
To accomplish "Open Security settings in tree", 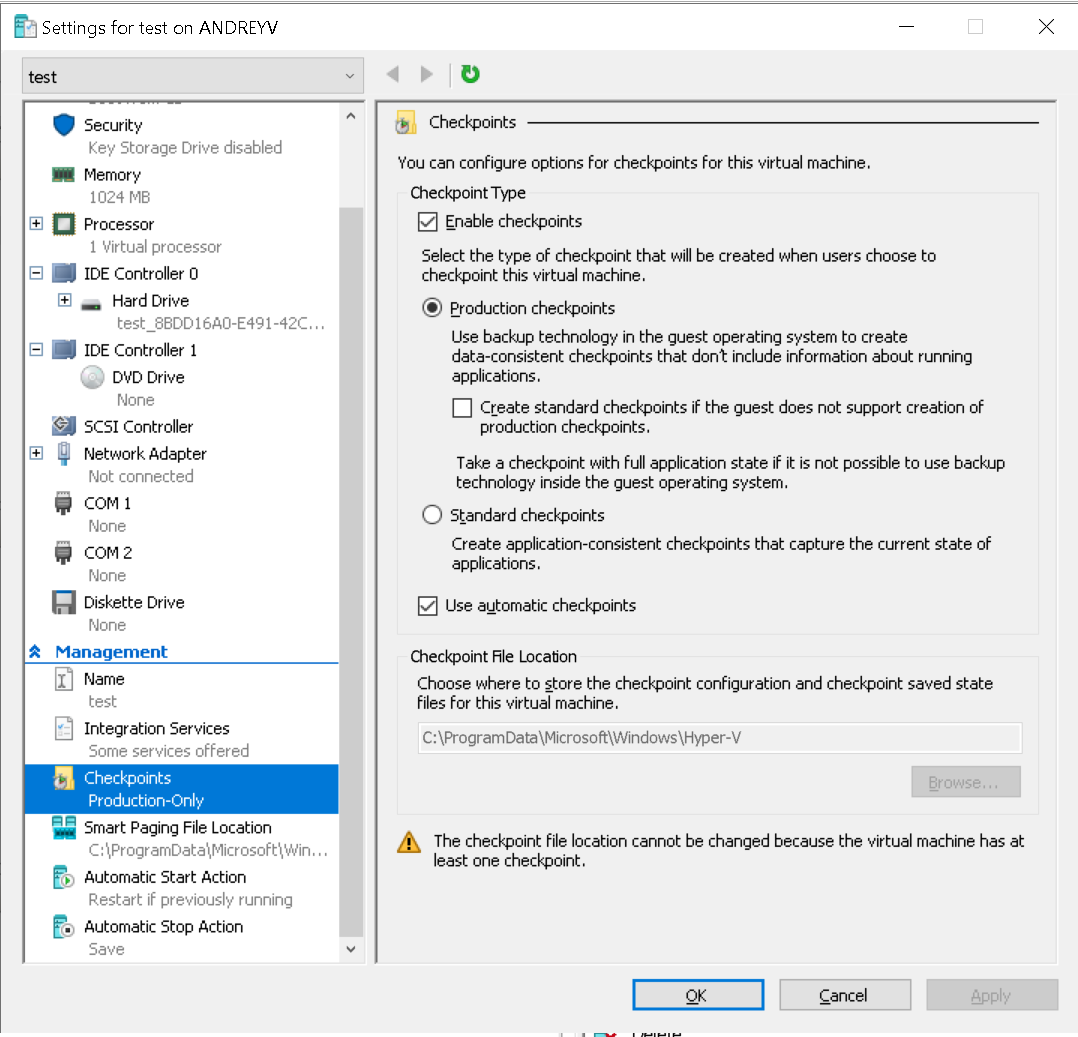I will coord(113,125).
